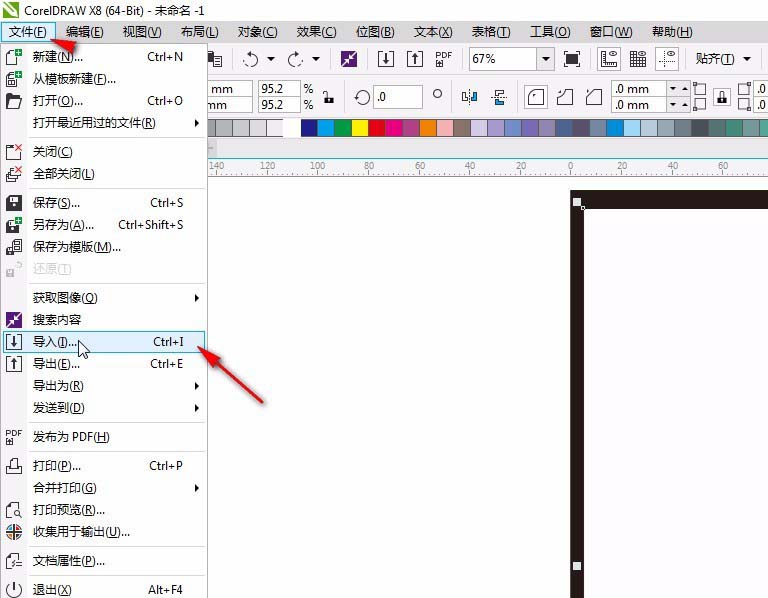Expand the Redo history dropdown arrow

click(316, 59)
